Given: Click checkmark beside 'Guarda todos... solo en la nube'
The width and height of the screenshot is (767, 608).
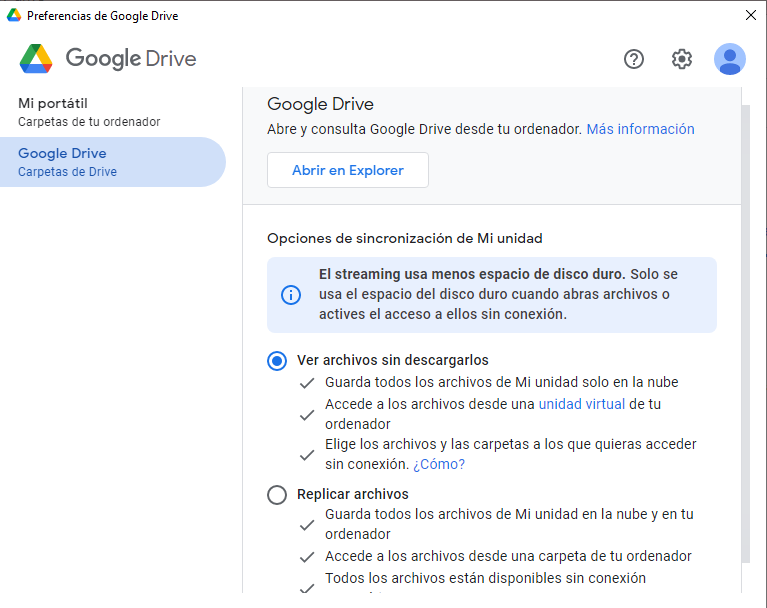Looking at the screenshot, I should tap(307, 383).
